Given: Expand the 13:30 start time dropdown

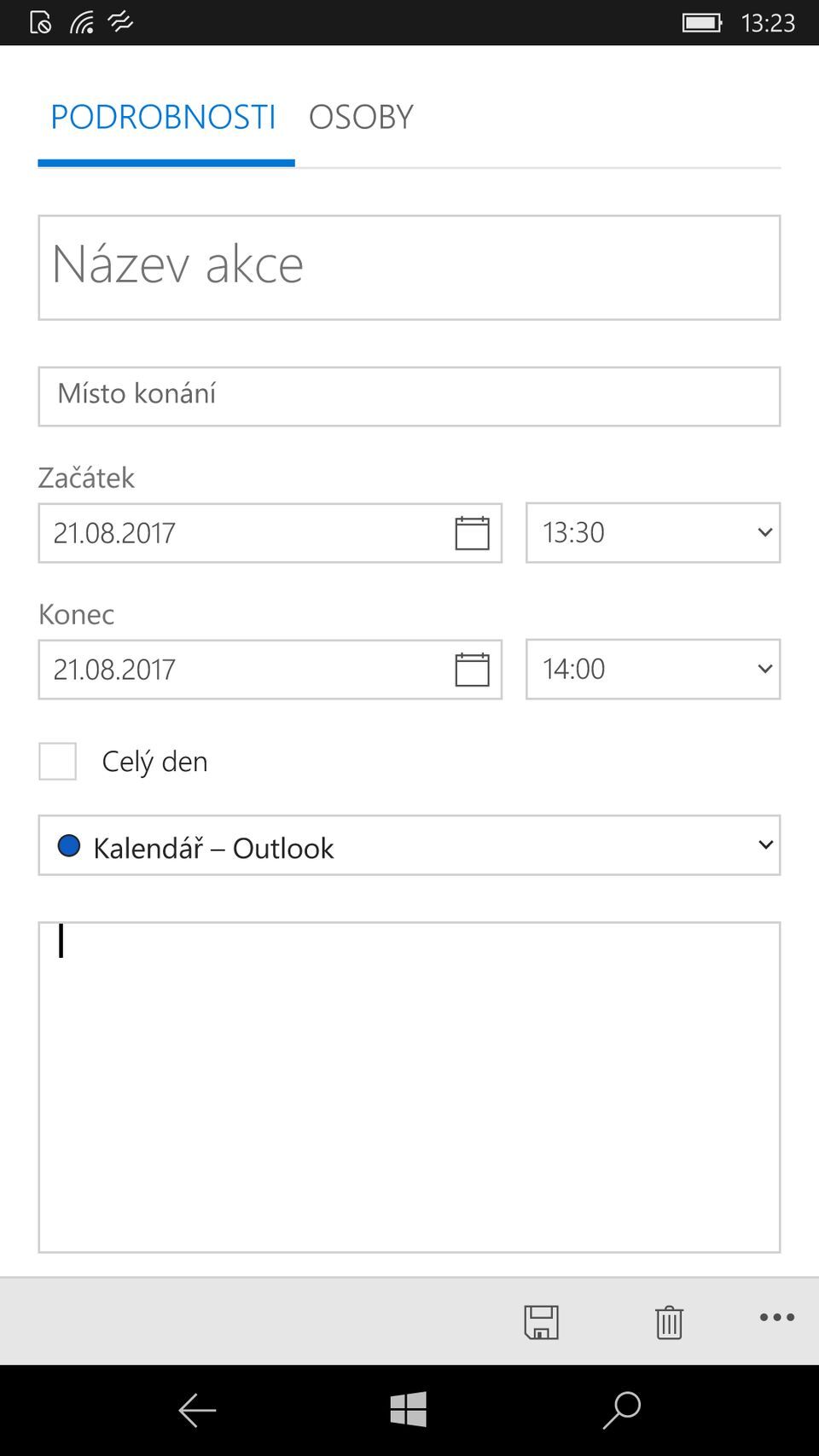Looking at the screenshot, I should (x=653, y=533).
